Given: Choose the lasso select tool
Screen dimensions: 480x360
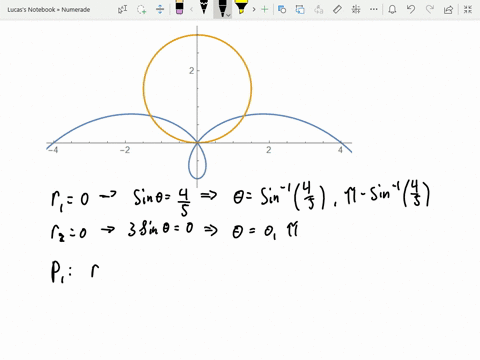Looking at the screenshot, I should tap(141, 9).
